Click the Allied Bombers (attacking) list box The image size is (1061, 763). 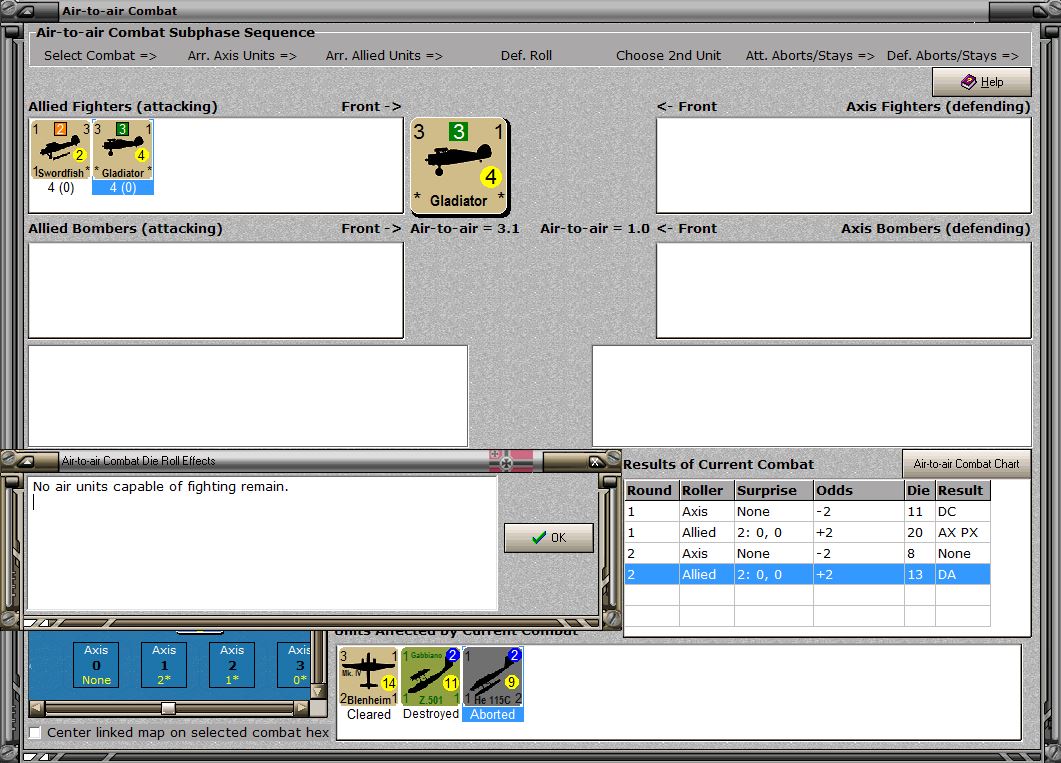tap(216, 290)
